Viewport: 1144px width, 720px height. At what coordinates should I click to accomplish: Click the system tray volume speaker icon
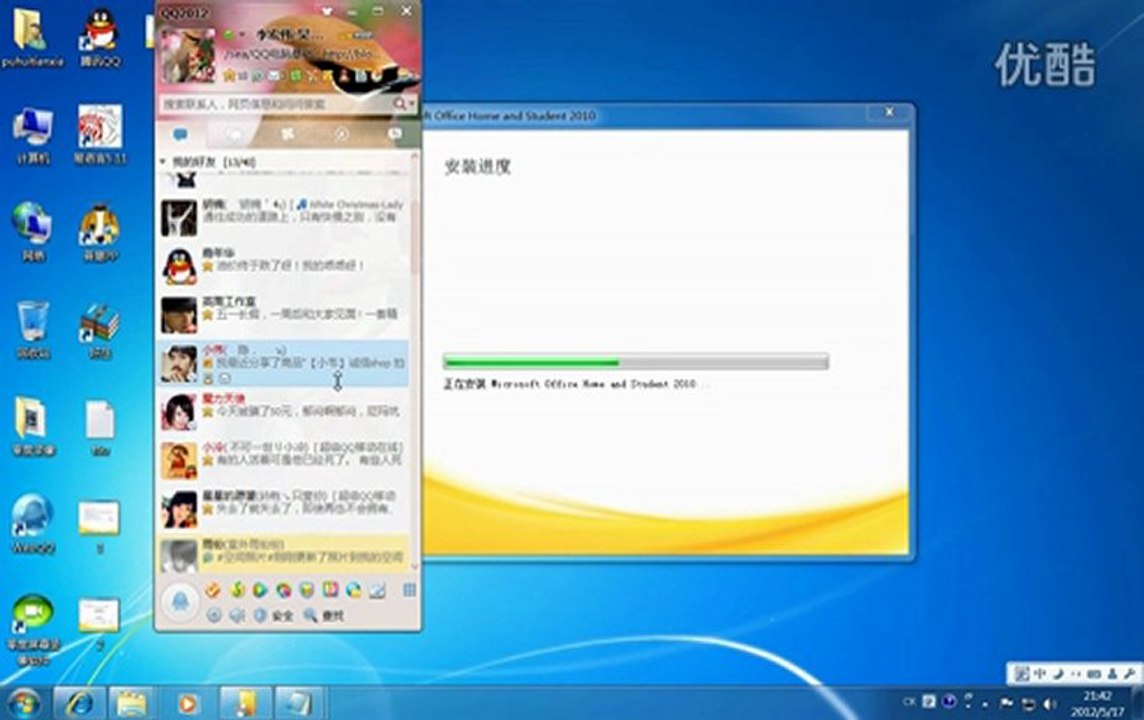tap(1050, 703)
